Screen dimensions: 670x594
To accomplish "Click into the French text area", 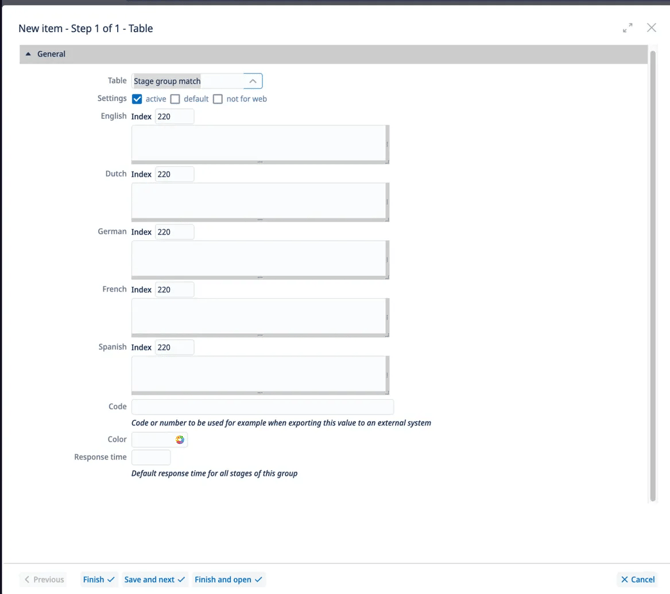I will (x=259, y=317).
